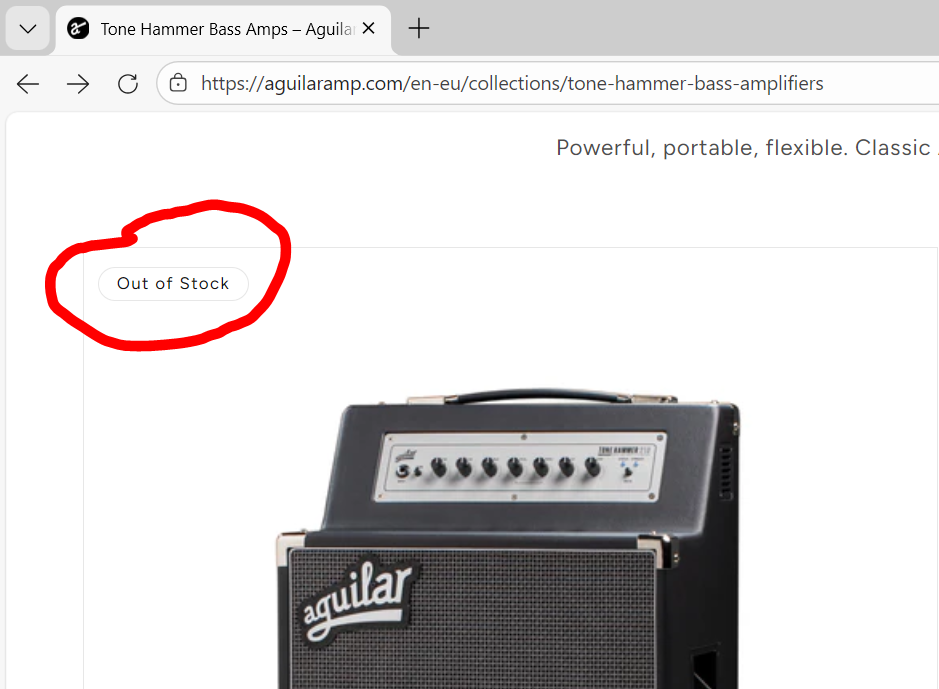This screenshot has width=939, height=689.
Task: Click the rightmost black knob on the amp panel
Action: (592, 466)
